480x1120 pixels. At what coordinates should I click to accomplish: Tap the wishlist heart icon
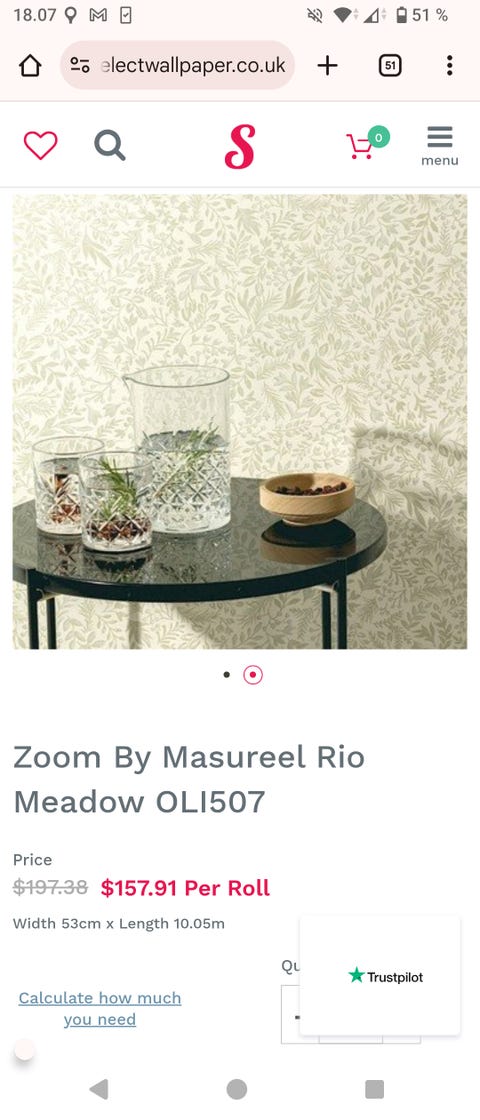tap(41, 146)
